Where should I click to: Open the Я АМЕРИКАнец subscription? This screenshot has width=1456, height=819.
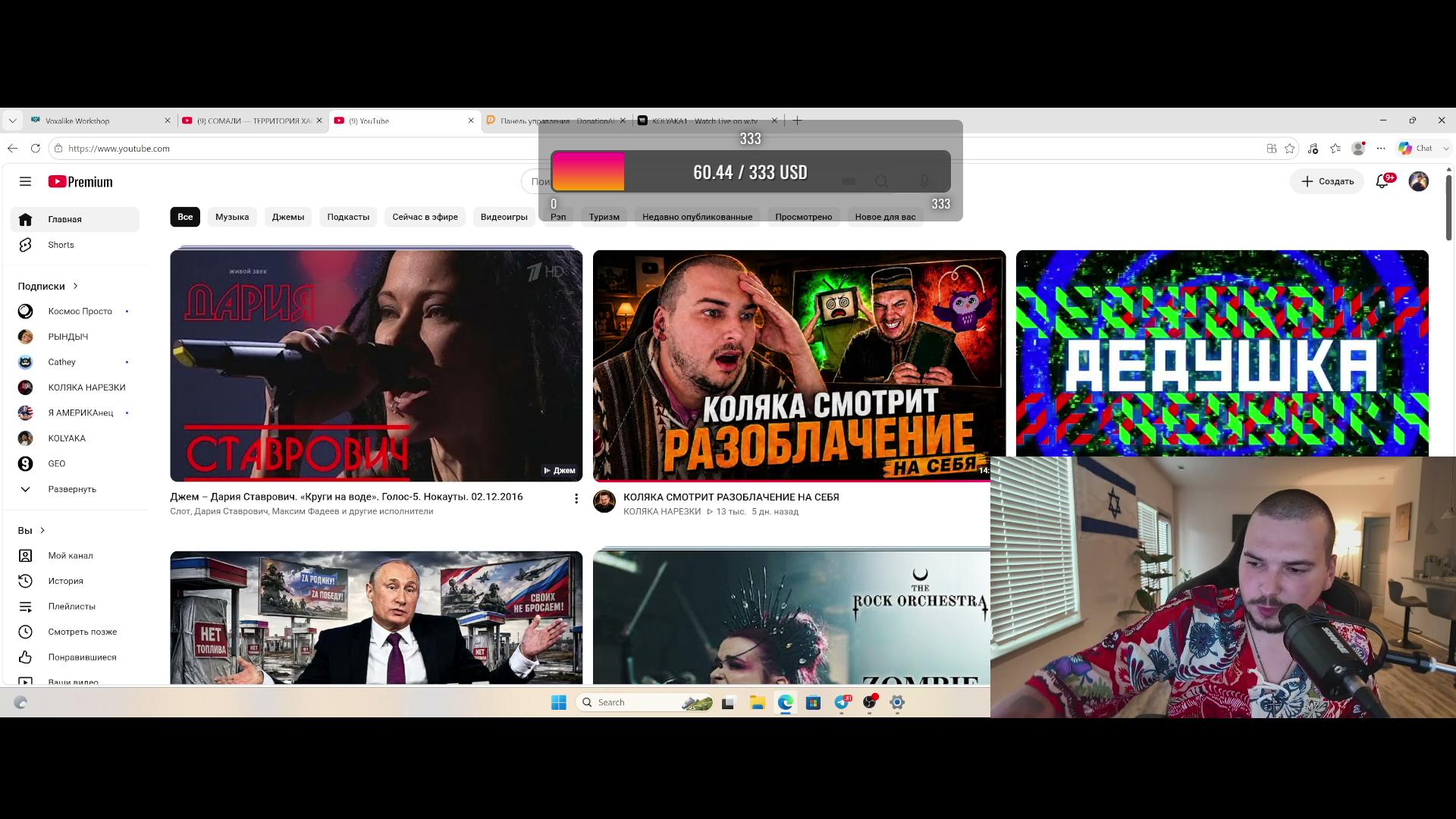[x=75, y=413]
